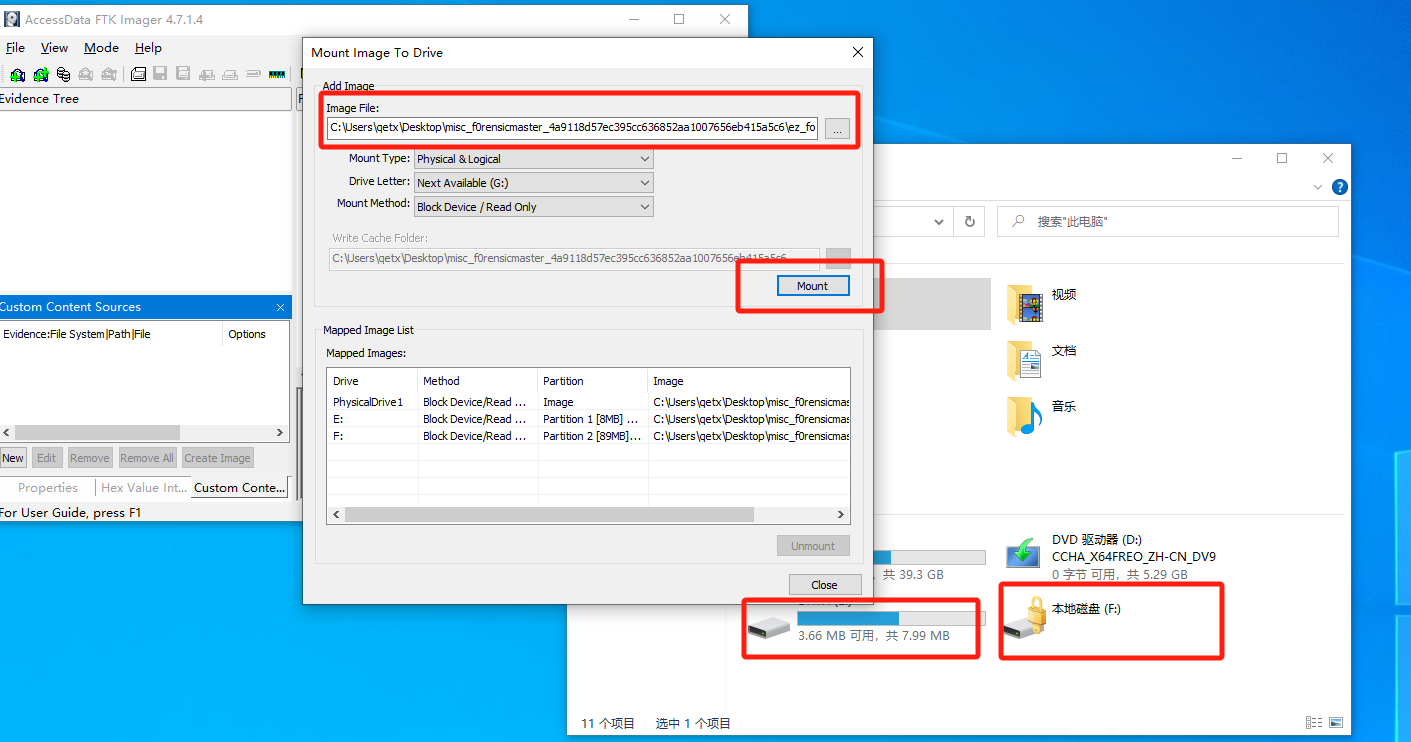This screenshot has height=742, width=1411.
Task: Click the Add Evidence Item toolbar icon
Action: coord(17,74)
